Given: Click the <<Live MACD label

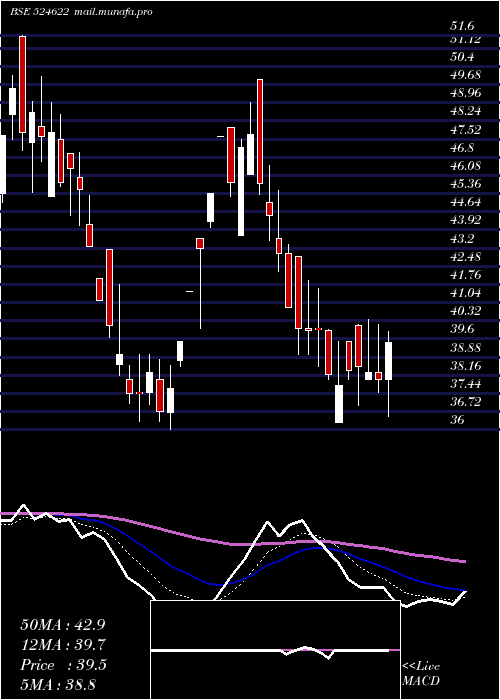Looking at the screenshot, I should tap(421, 674).
